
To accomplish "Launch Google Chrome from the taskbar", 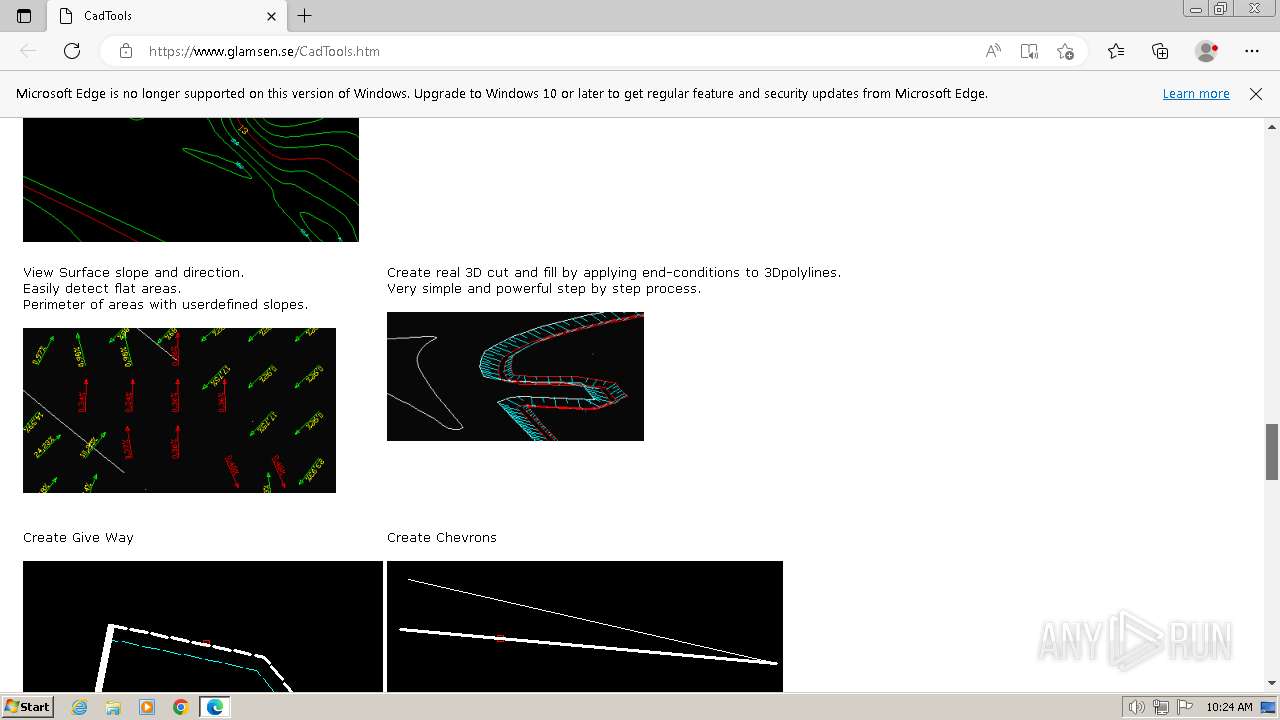I will click(x=181, y=707).
